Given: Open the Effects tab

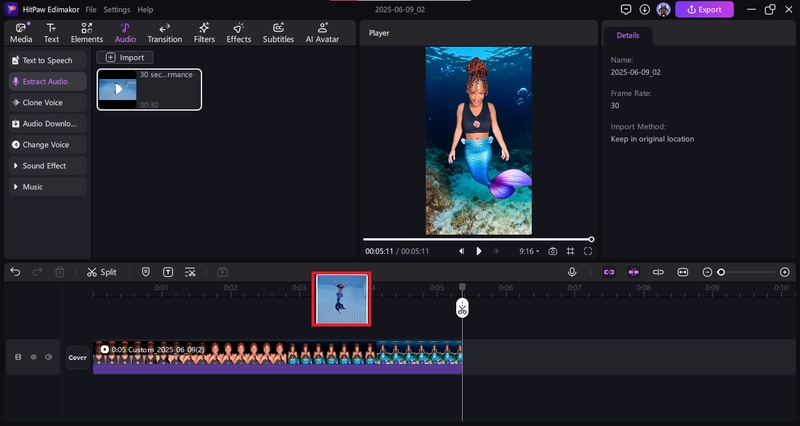Looking at the screenshot, I should pyautogui.click(x=239, y=33).
